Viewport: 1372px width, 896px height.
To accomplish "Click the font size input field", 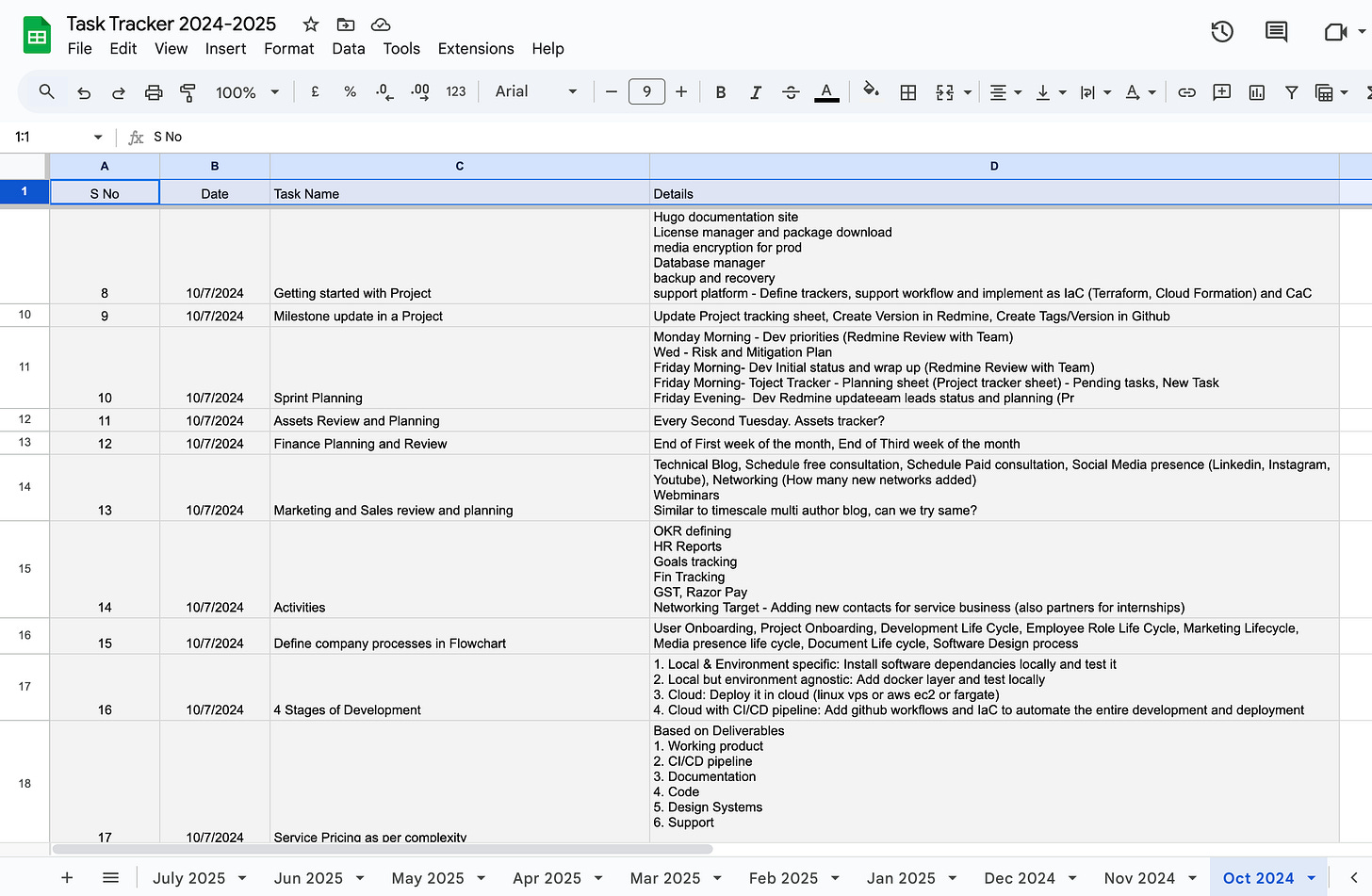I will (646, 91).
